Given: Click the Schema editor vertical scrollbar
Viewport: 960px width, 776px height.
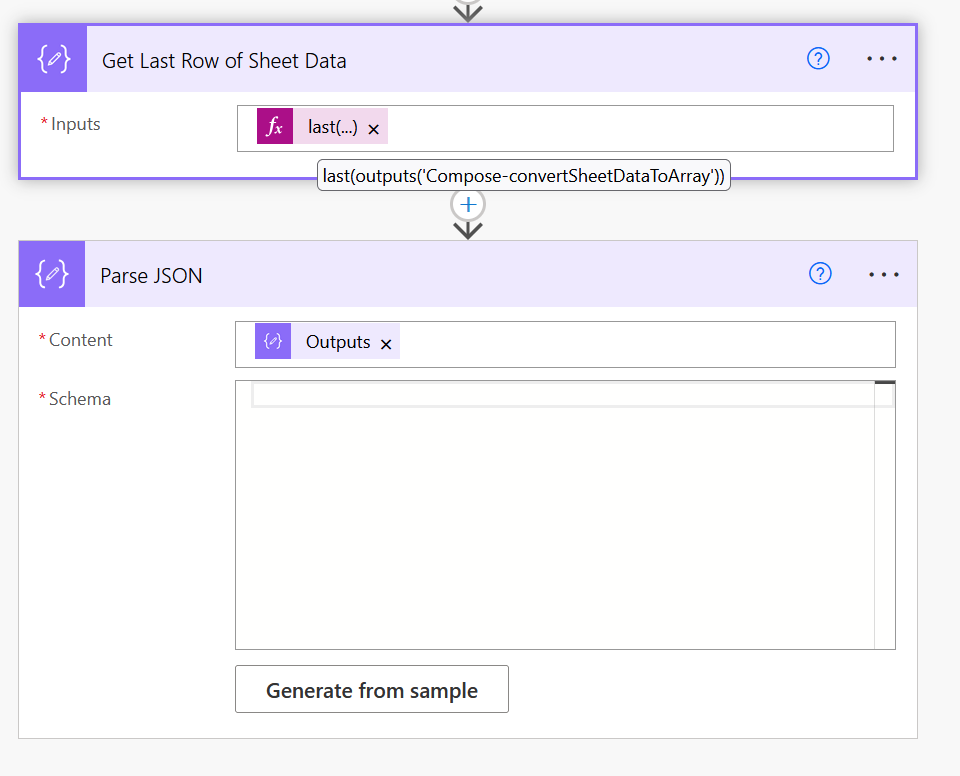Looking at the screenshot, I should pyautogui.click(x=884, y=520).
